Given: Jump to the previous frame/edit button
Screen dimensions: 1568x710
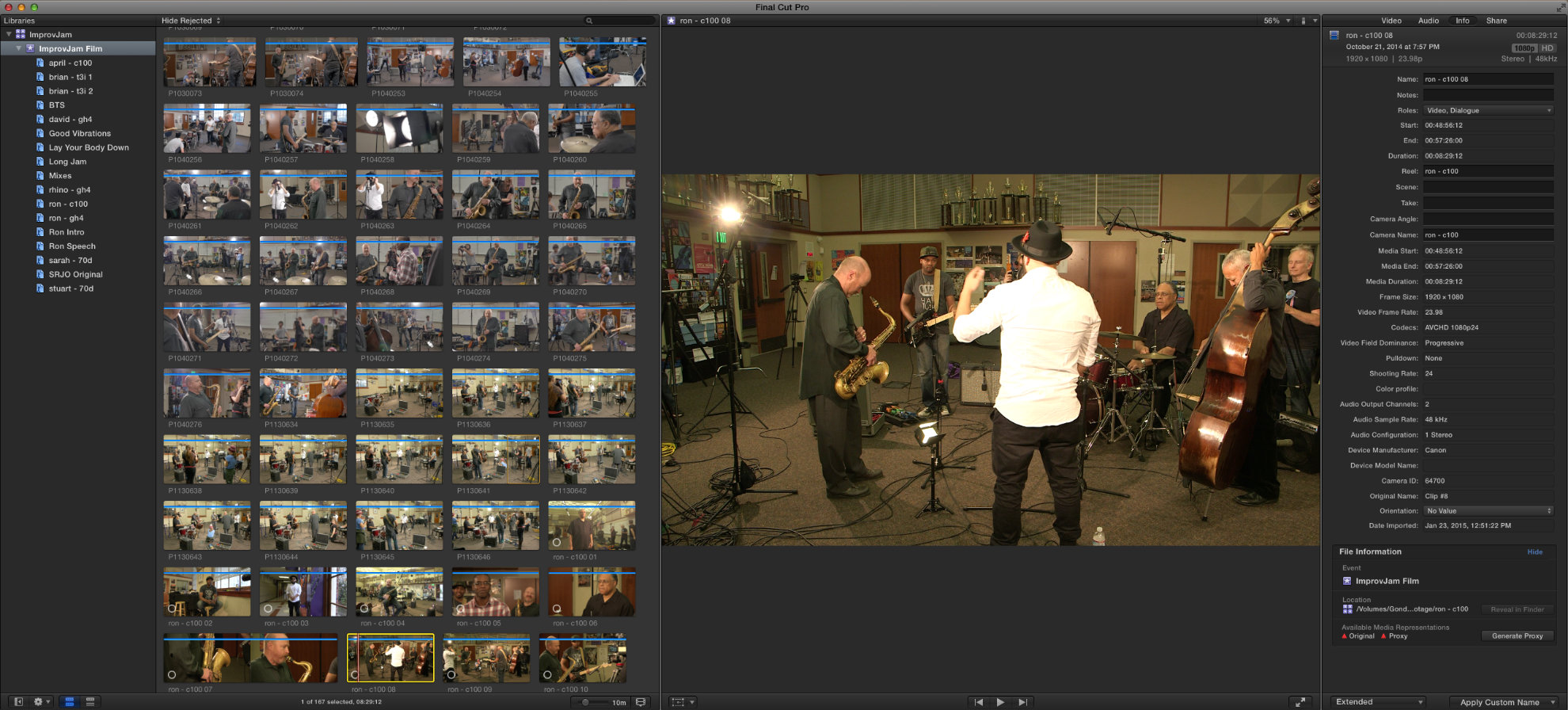Looking at the screenshot, I should [x=978, y=702].
